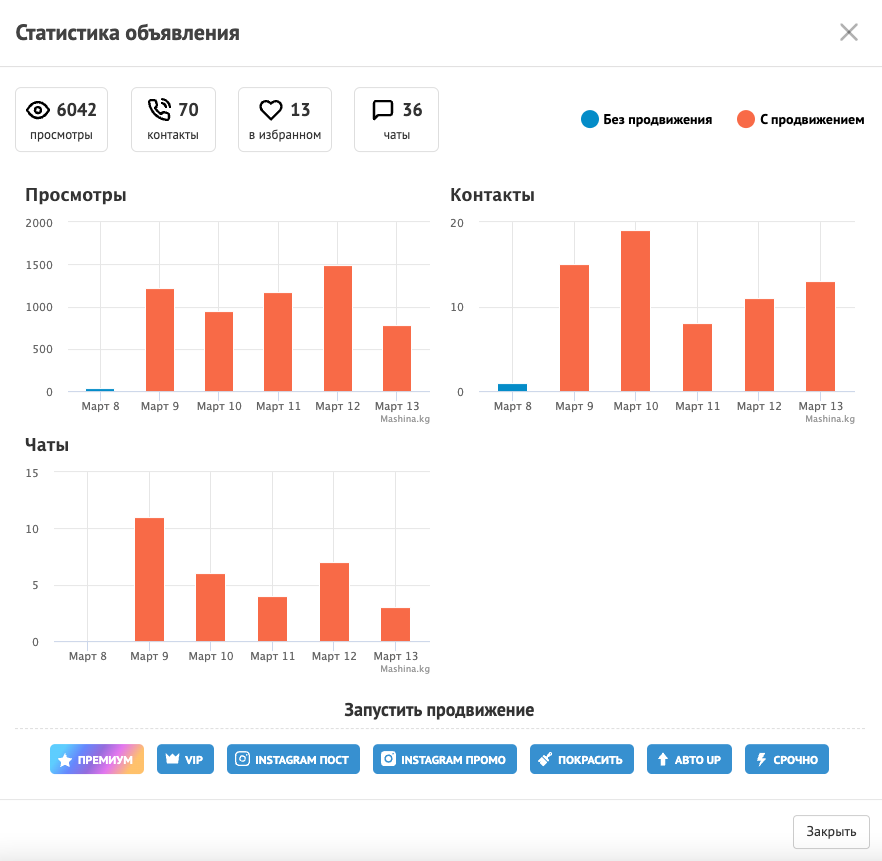Click the Март 9 bar in Чаты chart
This screenshot has width=882, height=861.
tap(149, 579)
